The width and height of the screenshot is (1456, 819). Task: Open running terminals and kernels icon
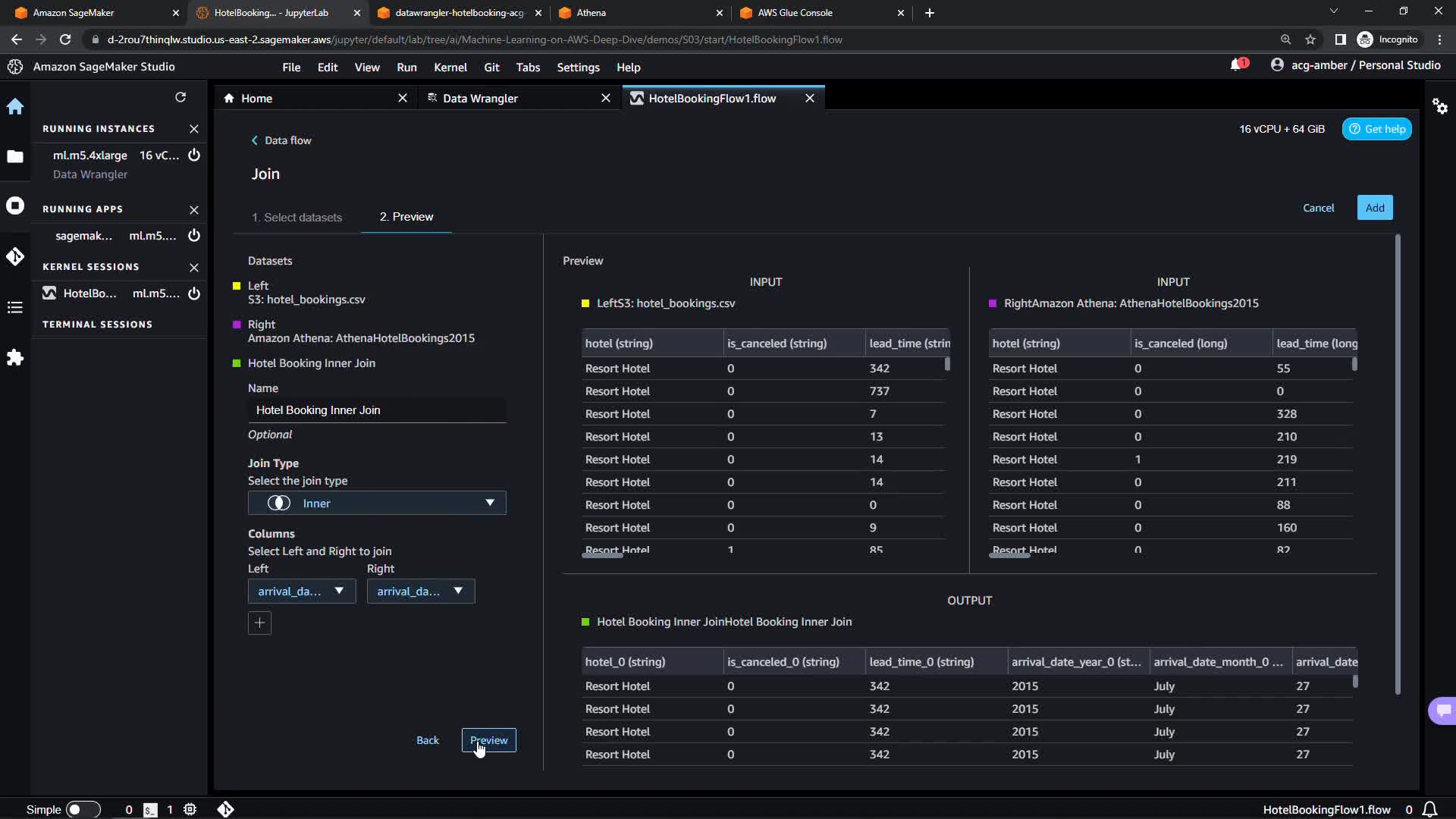(15, 206)
